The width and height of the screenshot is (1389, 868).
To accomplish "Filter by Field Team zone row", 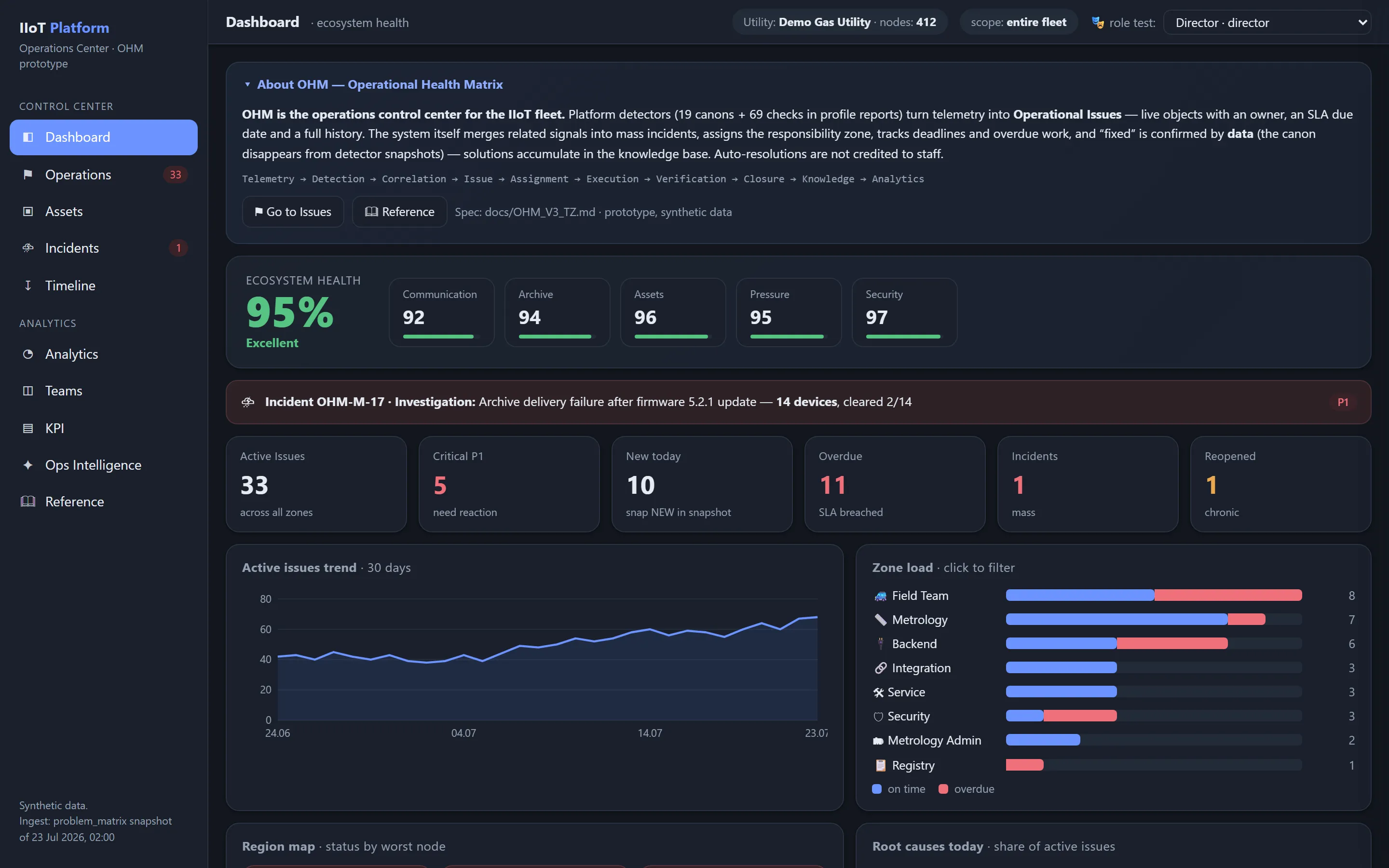I will (x=1113, y=596).
